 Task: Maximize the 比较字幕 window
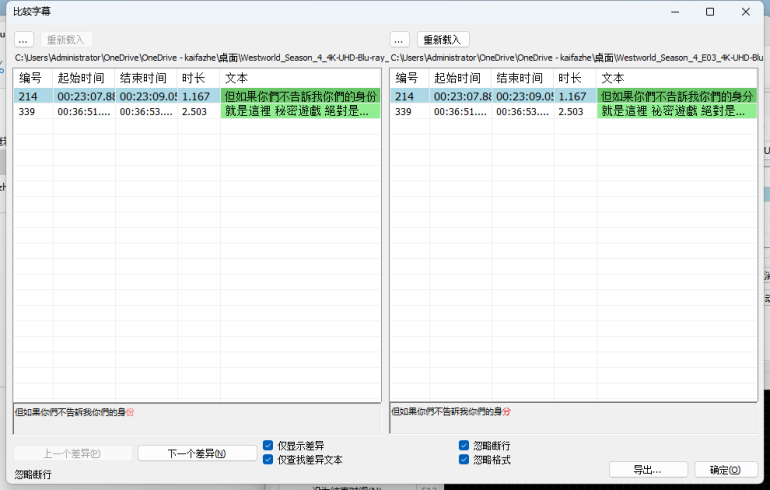tap(710, 12)
